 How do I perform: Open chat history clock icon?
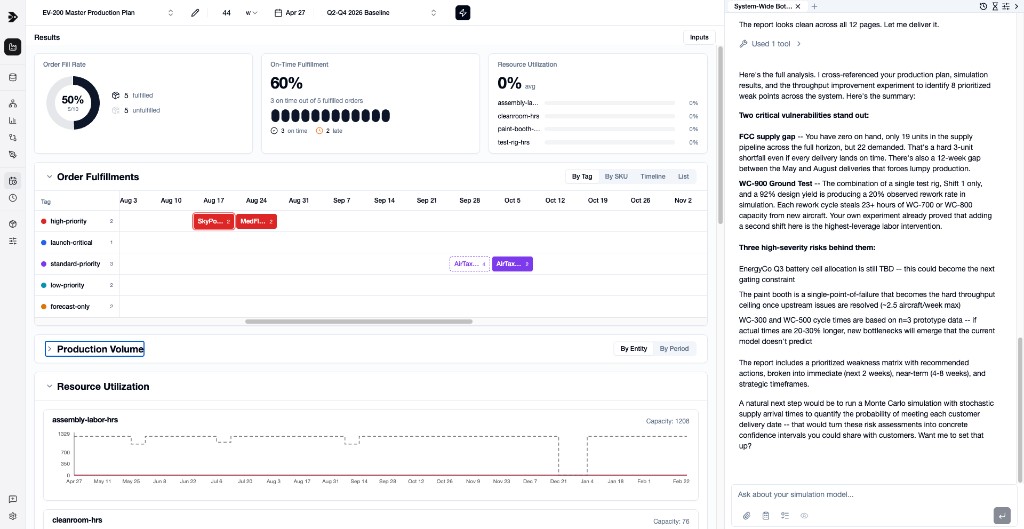(x=984, y=6)
